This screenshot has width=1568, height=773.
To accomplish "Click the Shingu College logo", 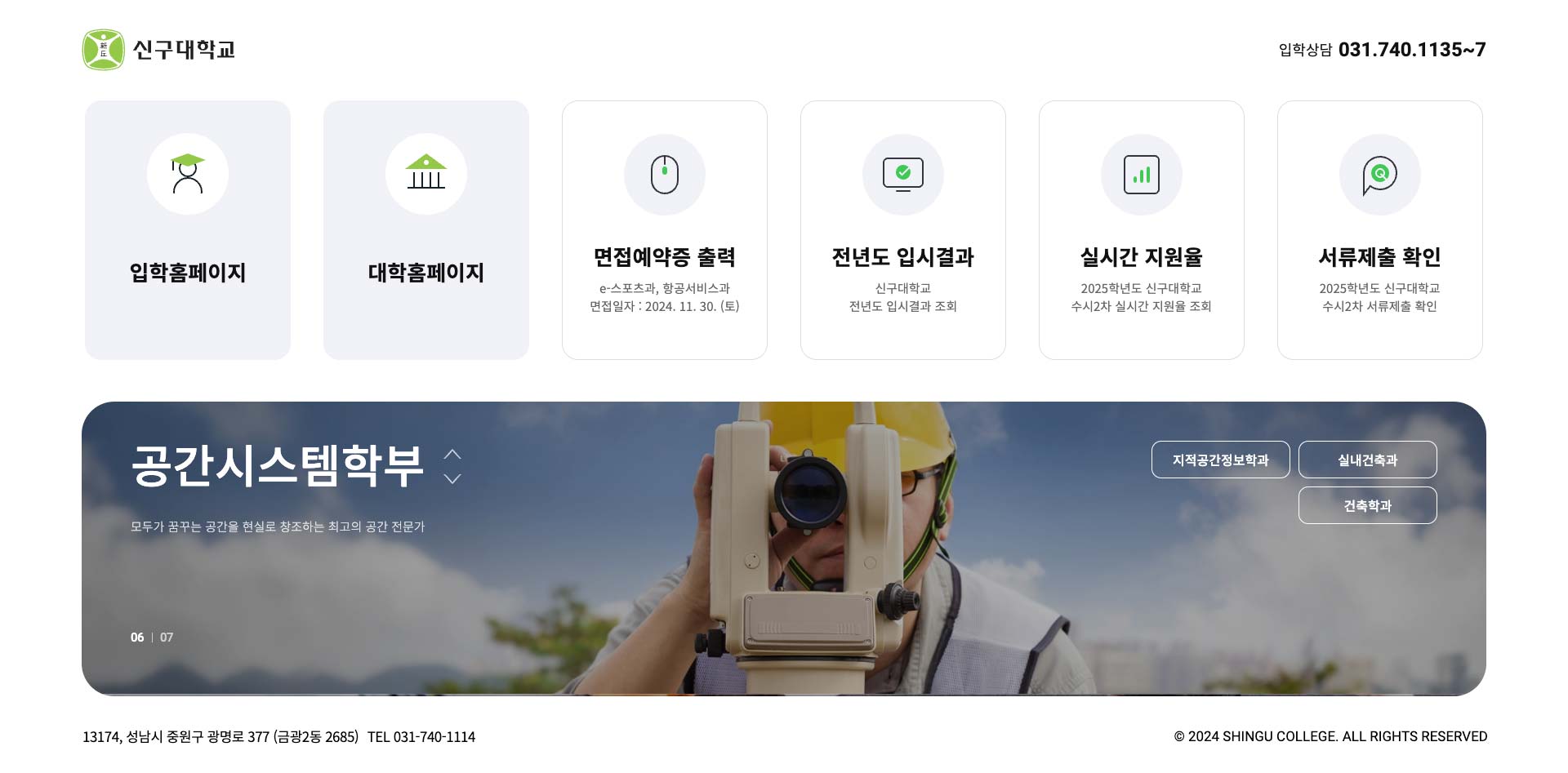I will tap(159, 50).
